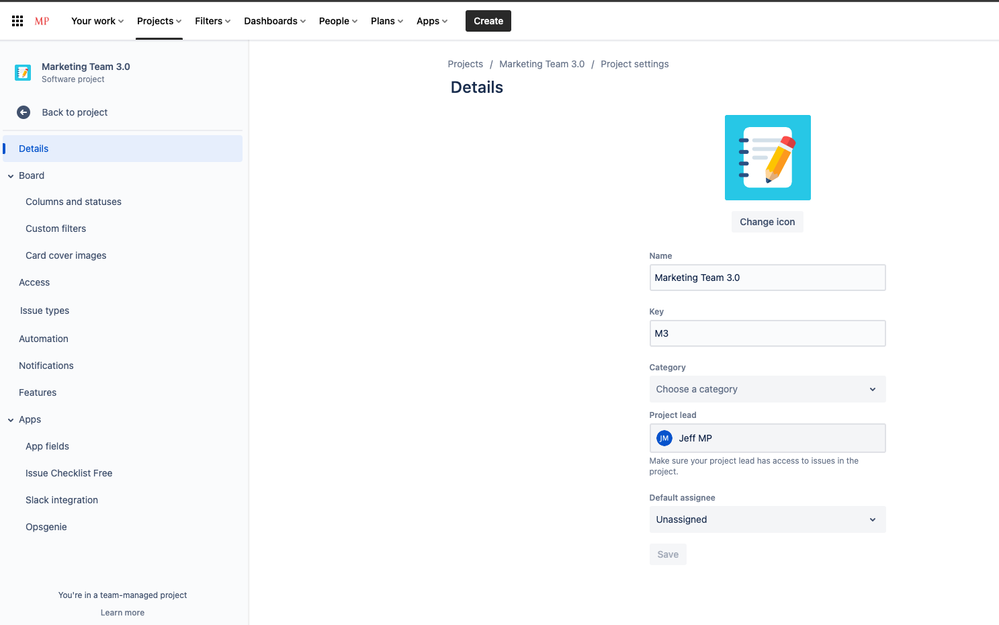999x625 pixels.
Task: Open the Default assignee dropdown
Action: pyautogui.click(x=767, y=519)
